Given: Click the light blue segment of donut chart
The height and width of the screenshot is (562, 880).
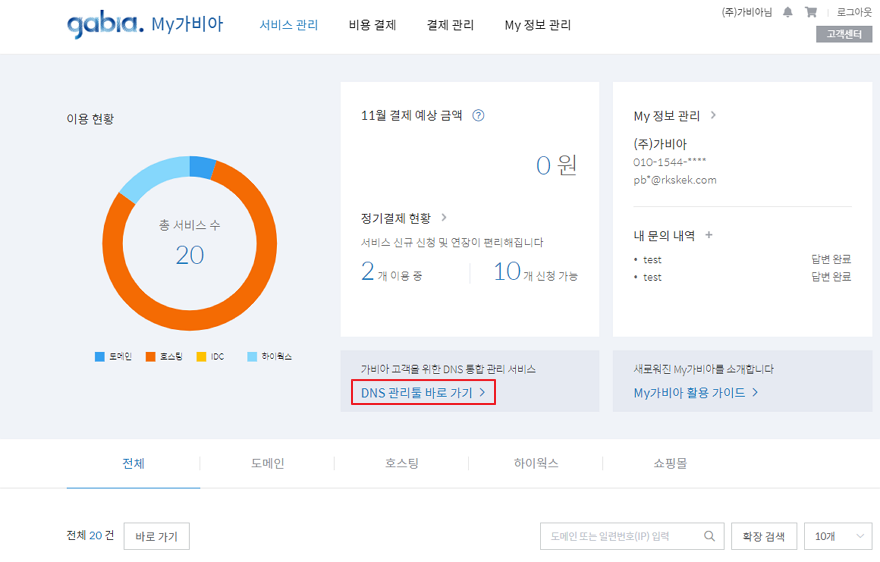Looking at the screenshot, I should [x=154, y=175].
